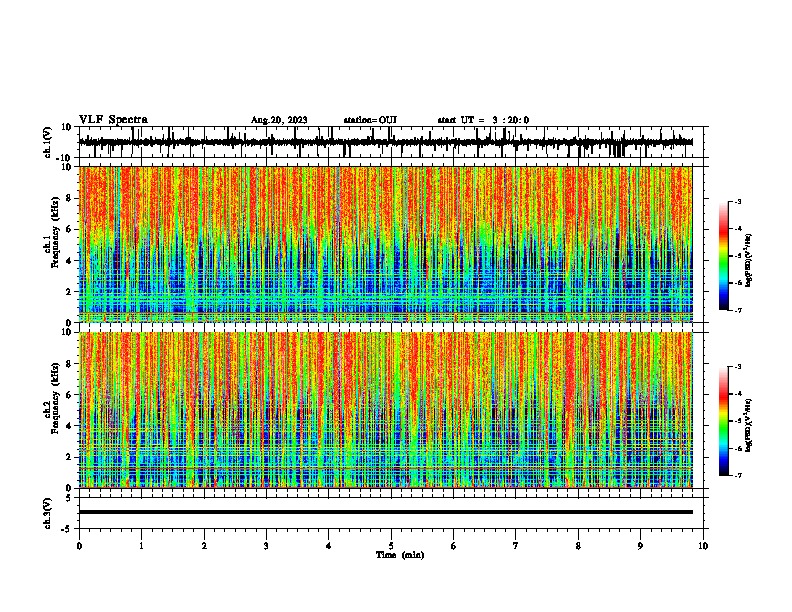Click time axis tick label "9"
The width and height of the screenshot is (792, 612).
click(x=640, y=546)
